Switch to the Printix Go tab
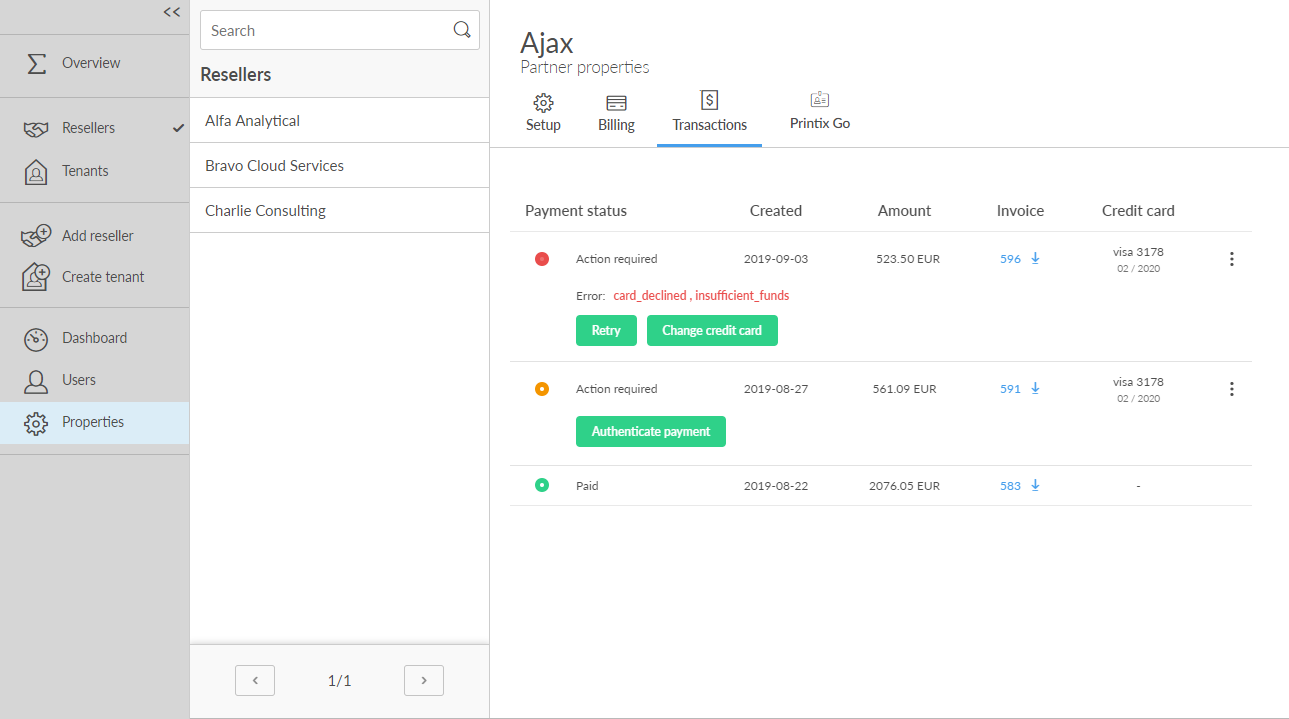Screen dimensions: 1289x719 click(819, 112)
